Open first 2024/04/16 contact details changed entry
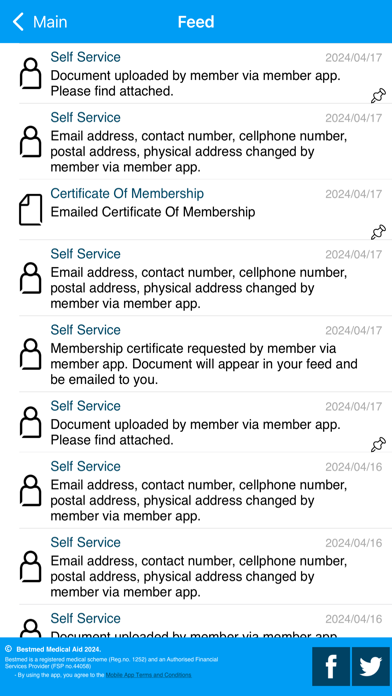Viewport: 392px width, 696px height. coord(205,490)
